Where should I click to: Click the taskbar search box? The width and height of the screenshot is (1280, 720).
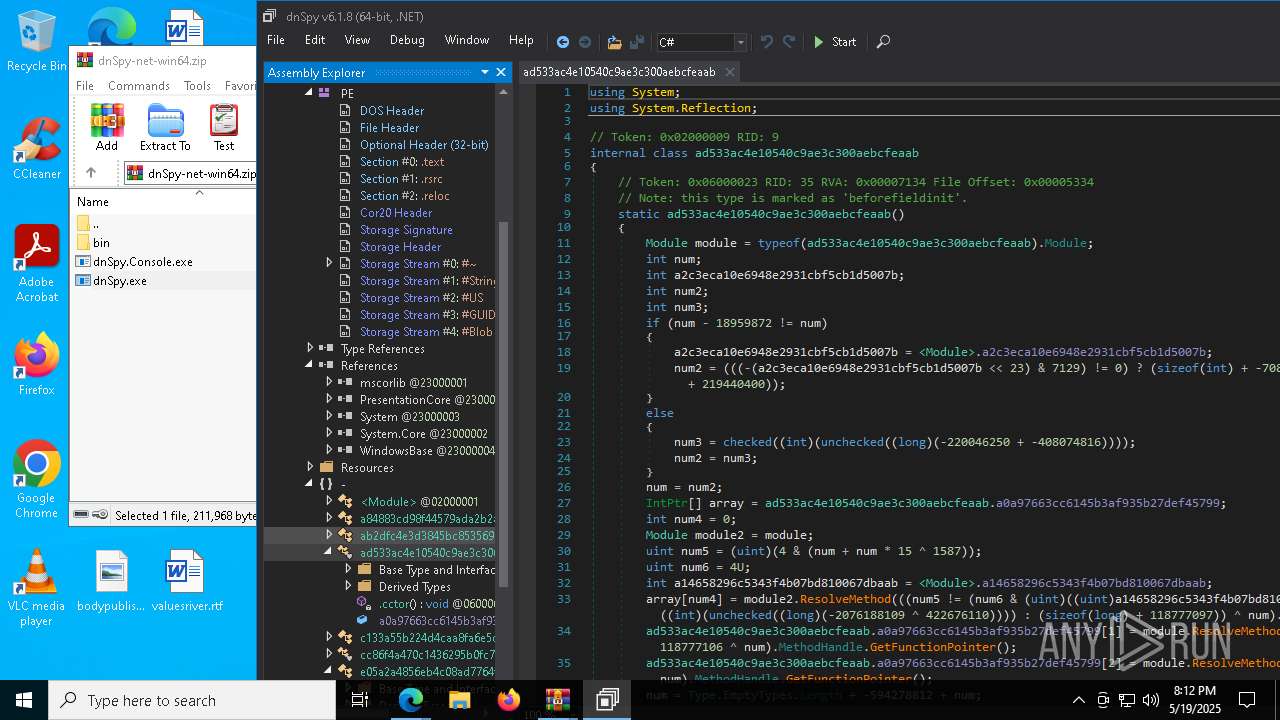[x=192, y=700]
